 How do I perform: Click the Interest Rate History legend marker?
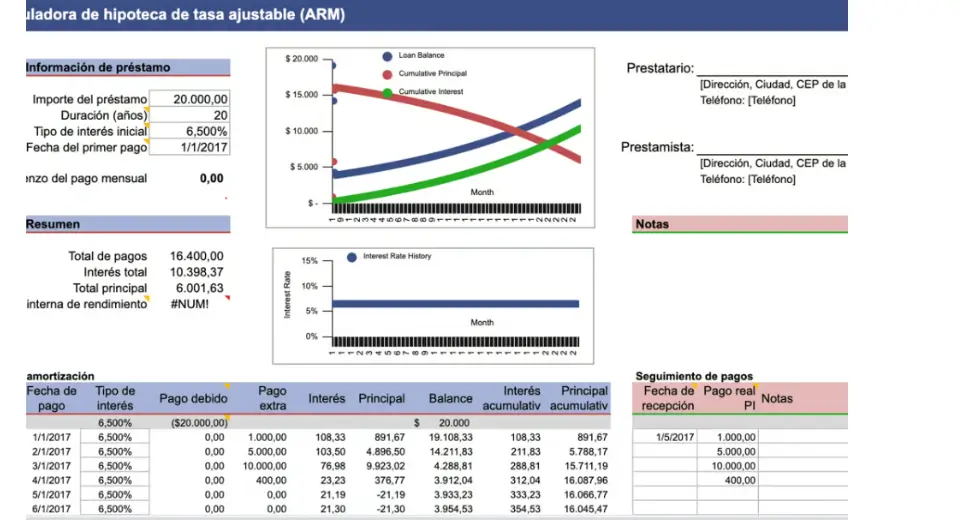[x=351, y=257]
